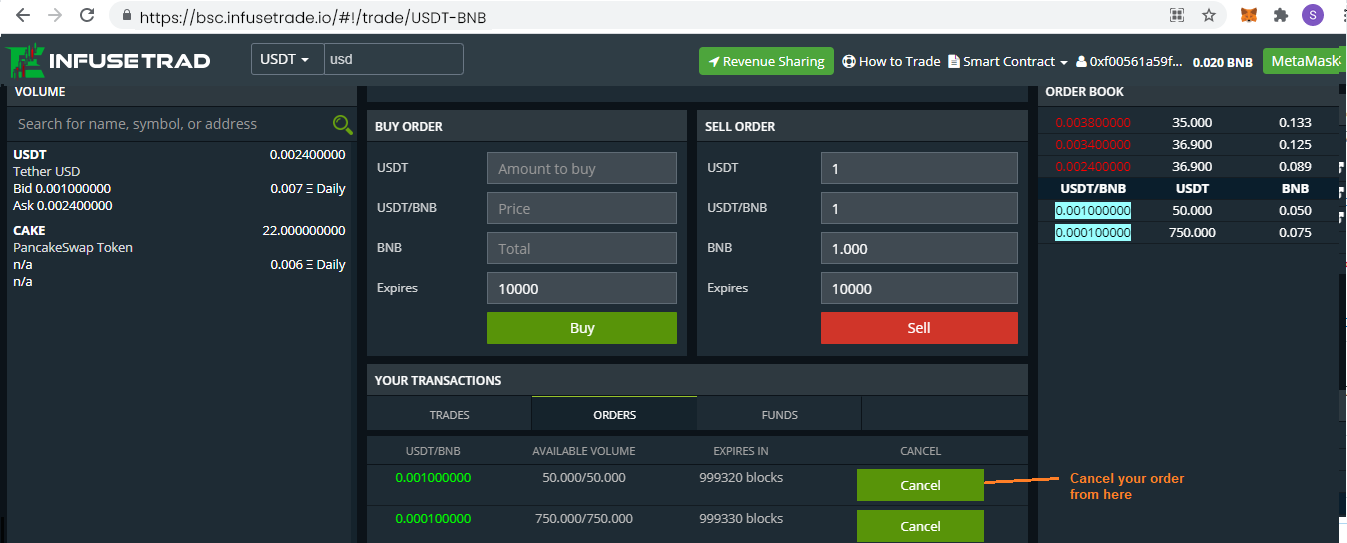Viewport: 1347px width, 543px height.
Task: Click the buy order Expires field
Action: coord(582,288)
